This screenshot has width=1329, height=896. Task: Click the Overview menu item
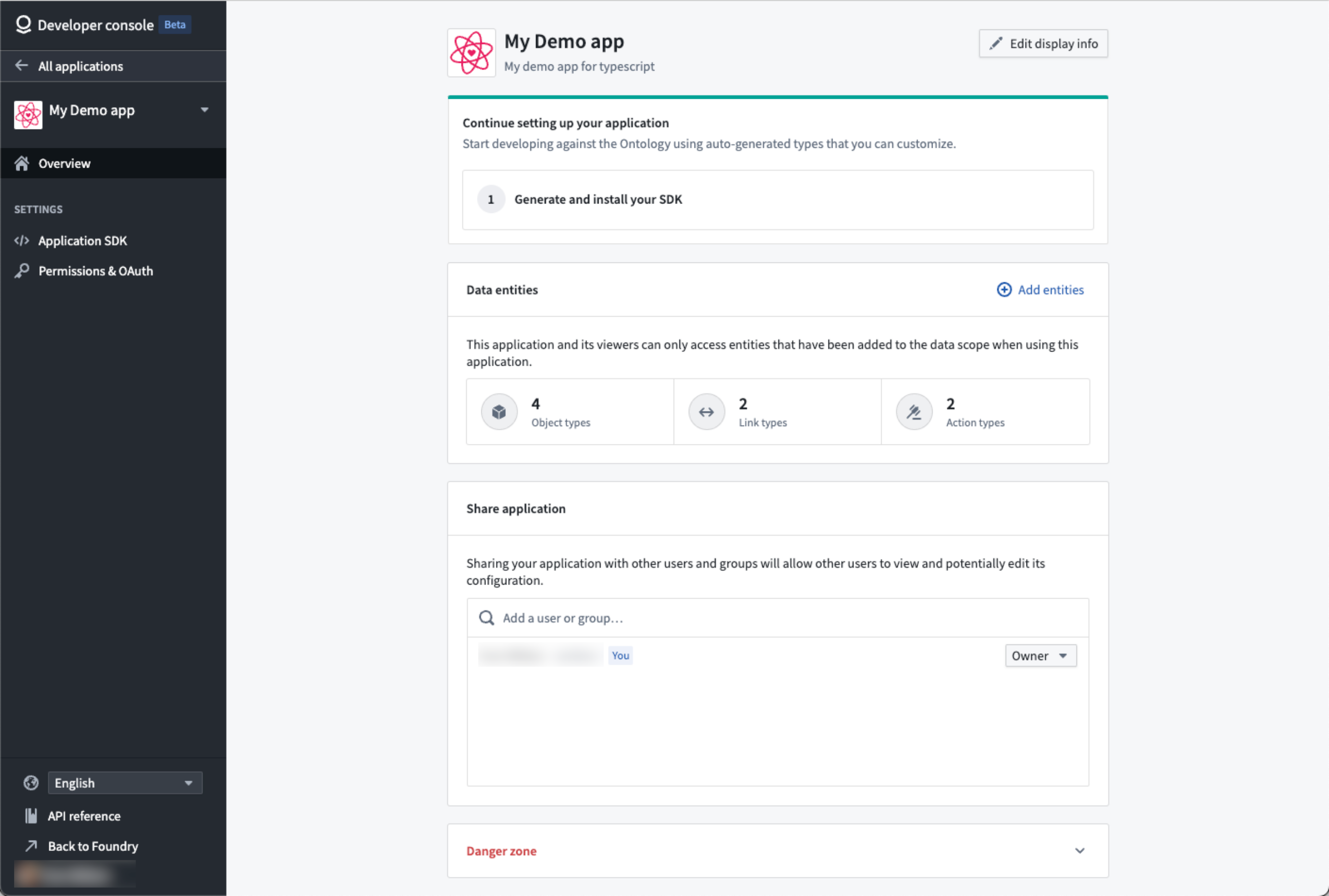point(112,163)
